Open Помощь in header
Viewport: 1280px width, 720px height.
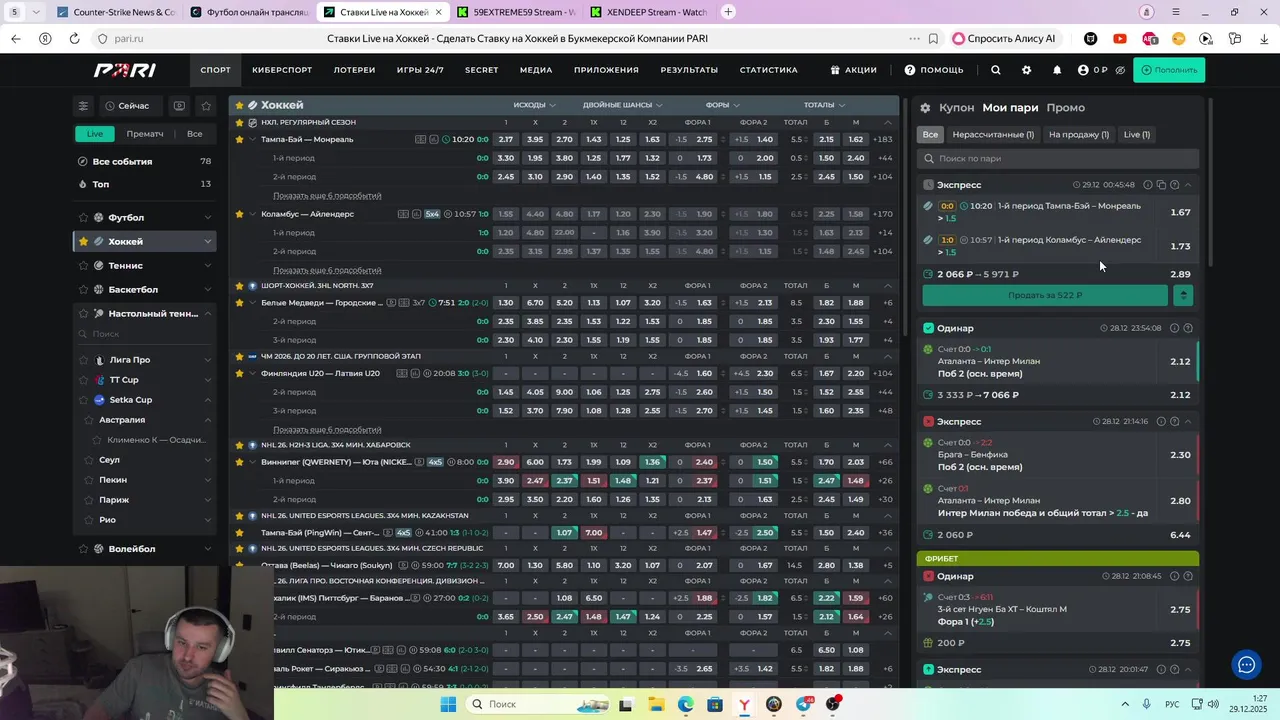point(934,70)
